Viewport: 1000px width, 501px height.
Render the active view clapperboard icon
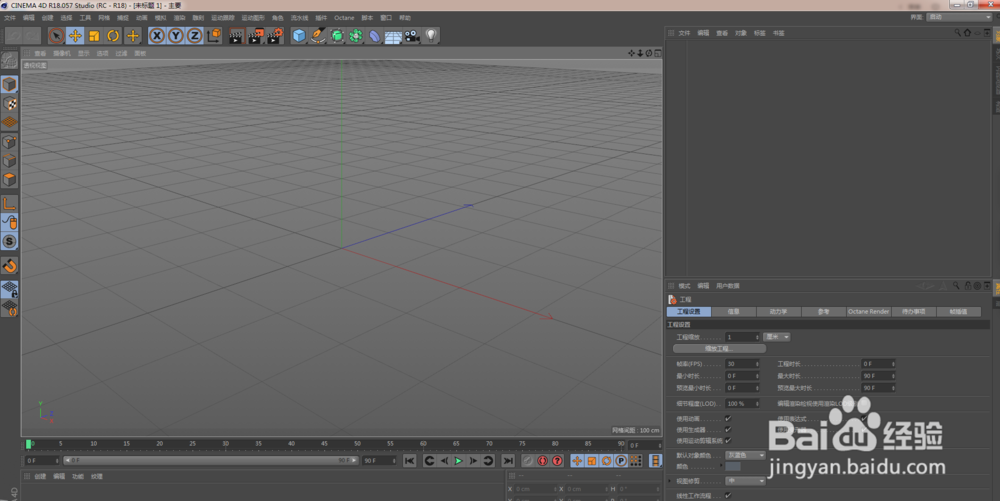[236, 36]
